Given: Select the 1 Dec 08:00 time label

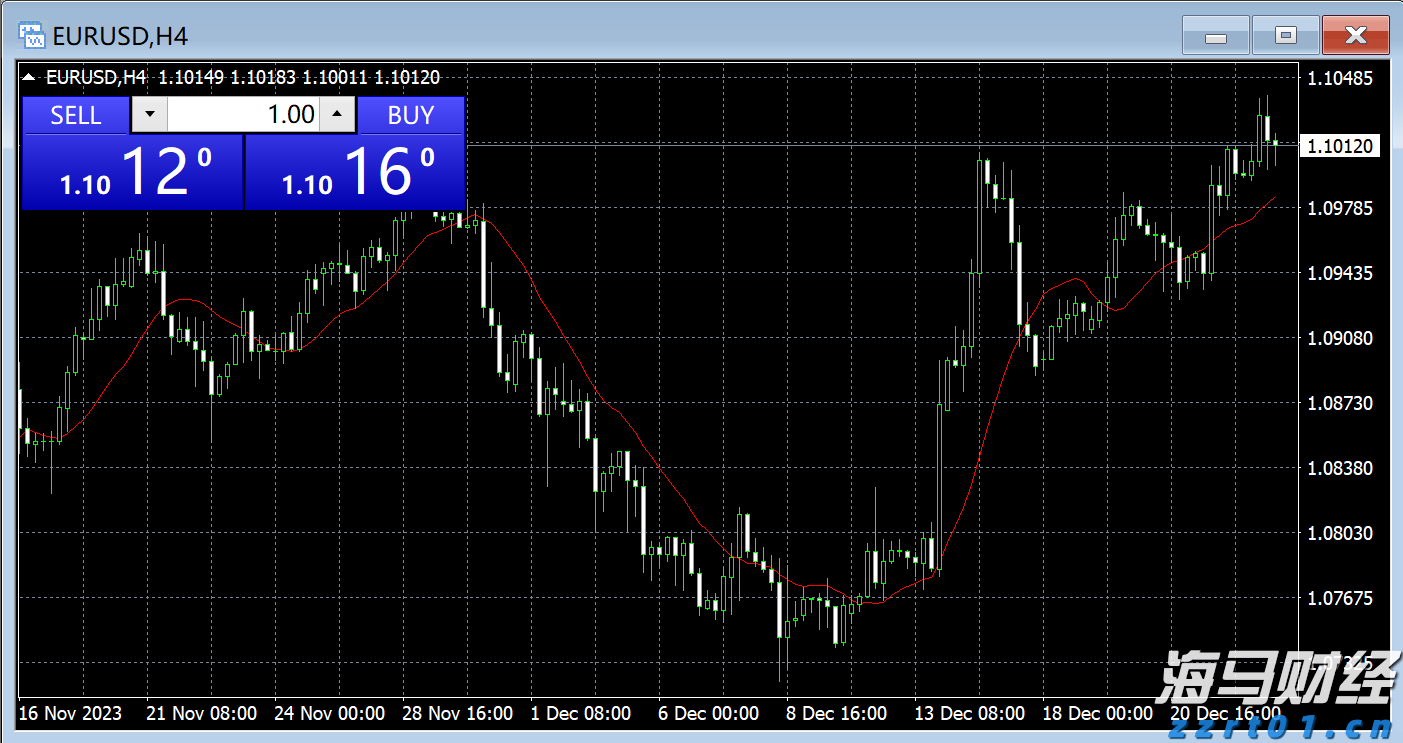Looking at the screenshot, I should [581, 713].
